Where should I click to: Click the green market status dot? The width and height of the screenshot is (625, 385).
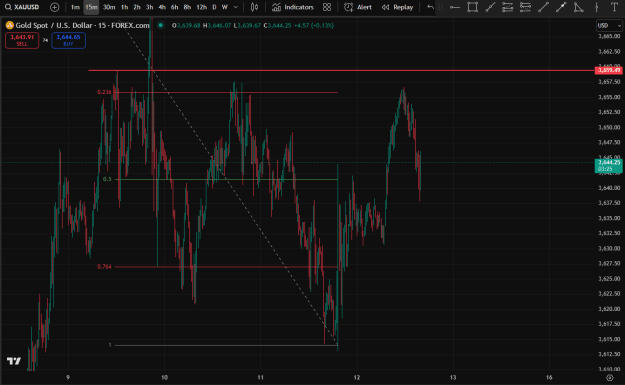pyautogui.click(x=161, y=25)
